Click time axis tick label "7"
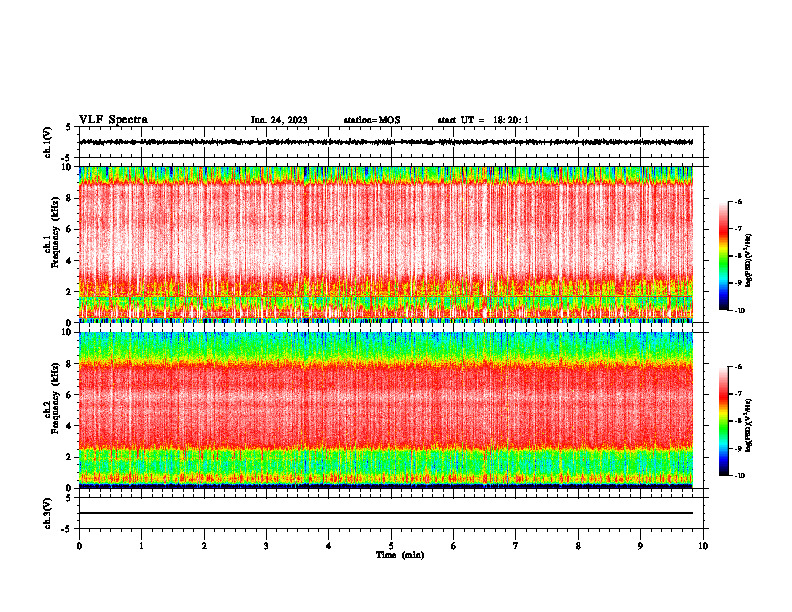Image resolution: width=792 pixels, height=612 pixels. (x=516, y=546)
